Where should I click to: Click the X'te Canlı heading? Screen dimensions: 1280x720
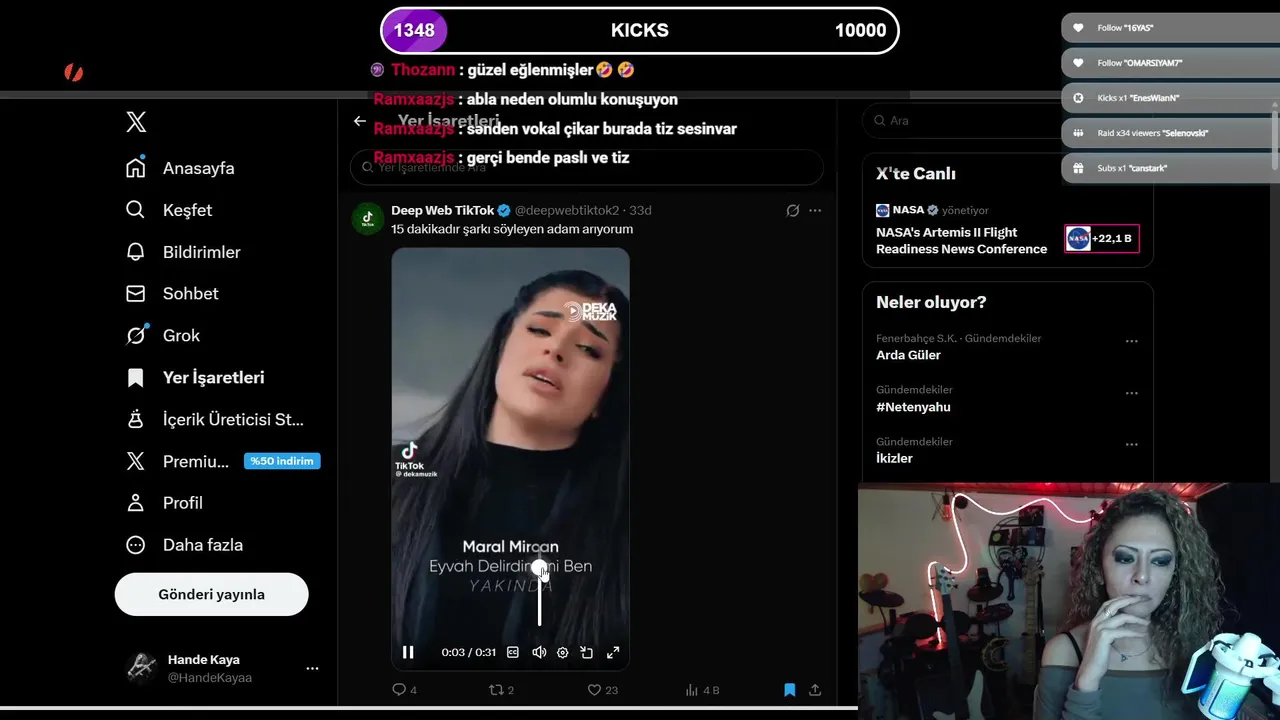916,173
